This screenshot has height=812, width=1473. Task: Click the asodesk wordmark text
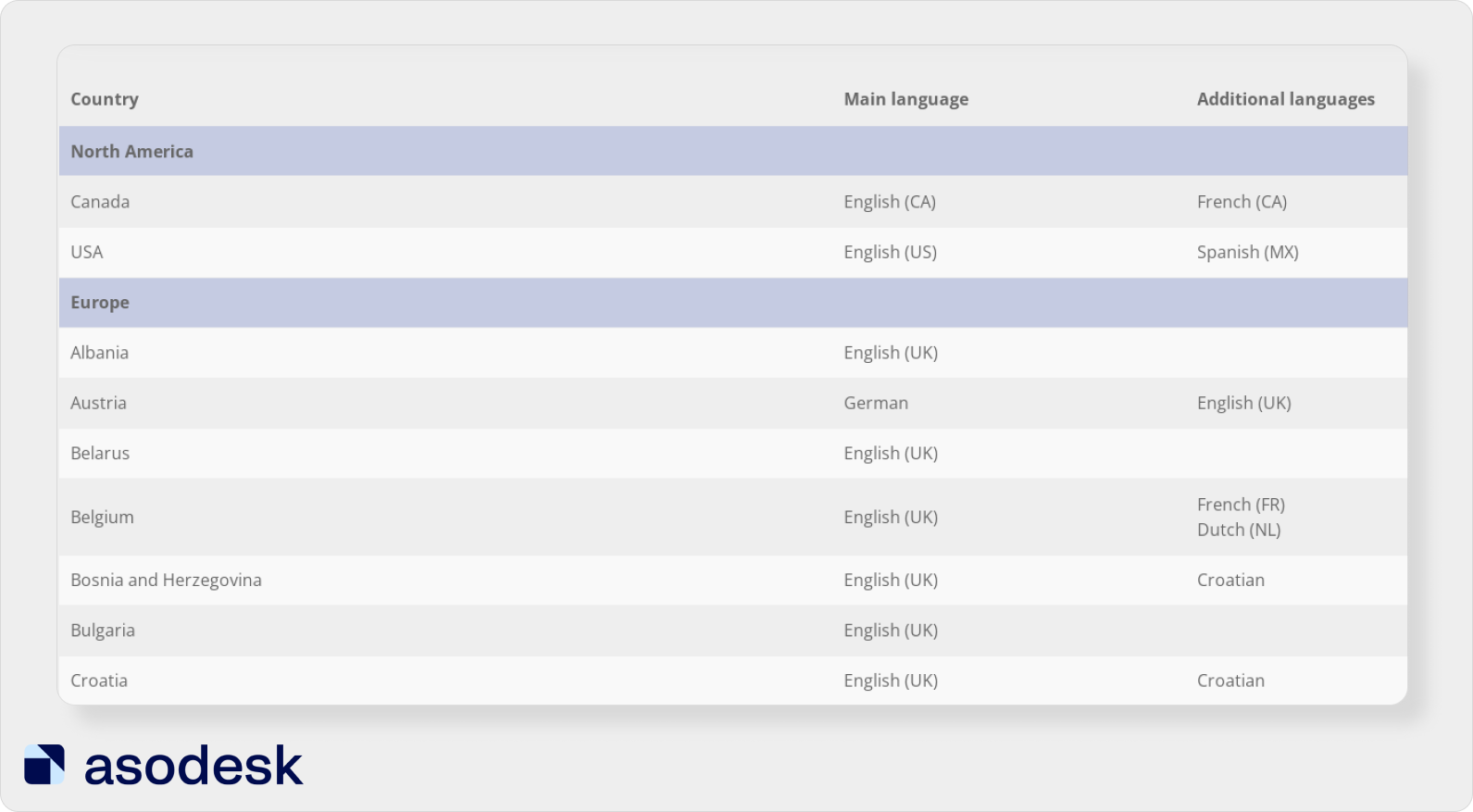pyautogui.click(x=193, y=766)
